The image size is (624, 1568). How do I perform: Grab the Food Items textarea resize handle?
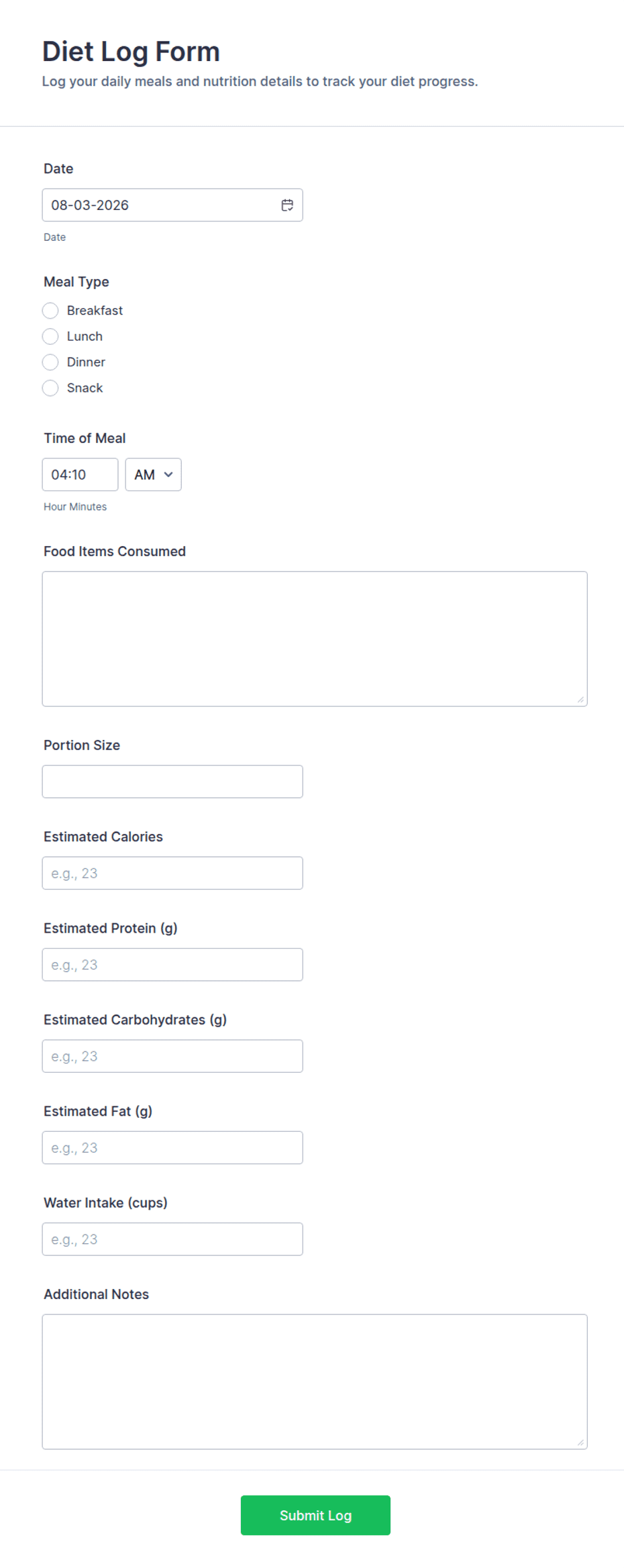[x=581, y=700]
